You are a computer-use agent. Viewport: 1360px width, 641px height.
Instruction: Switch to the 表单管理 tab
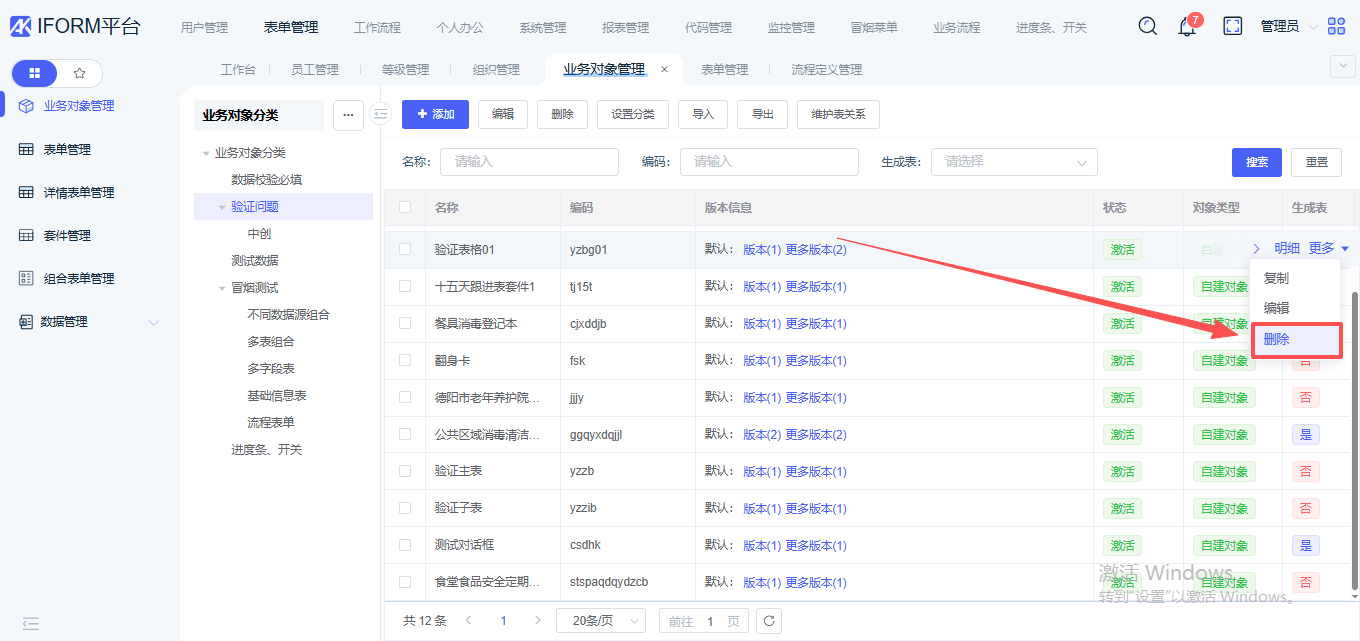[724, 70]
